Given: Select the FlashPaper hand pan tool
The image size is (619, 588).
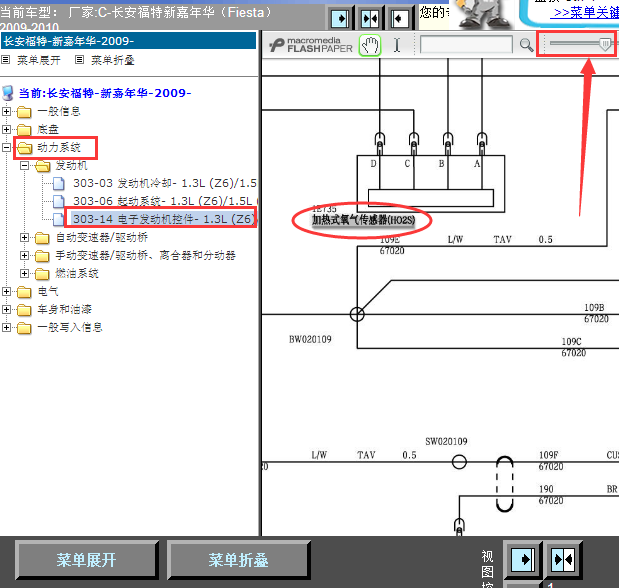Looking at the screenshot, I should (370, 45).
